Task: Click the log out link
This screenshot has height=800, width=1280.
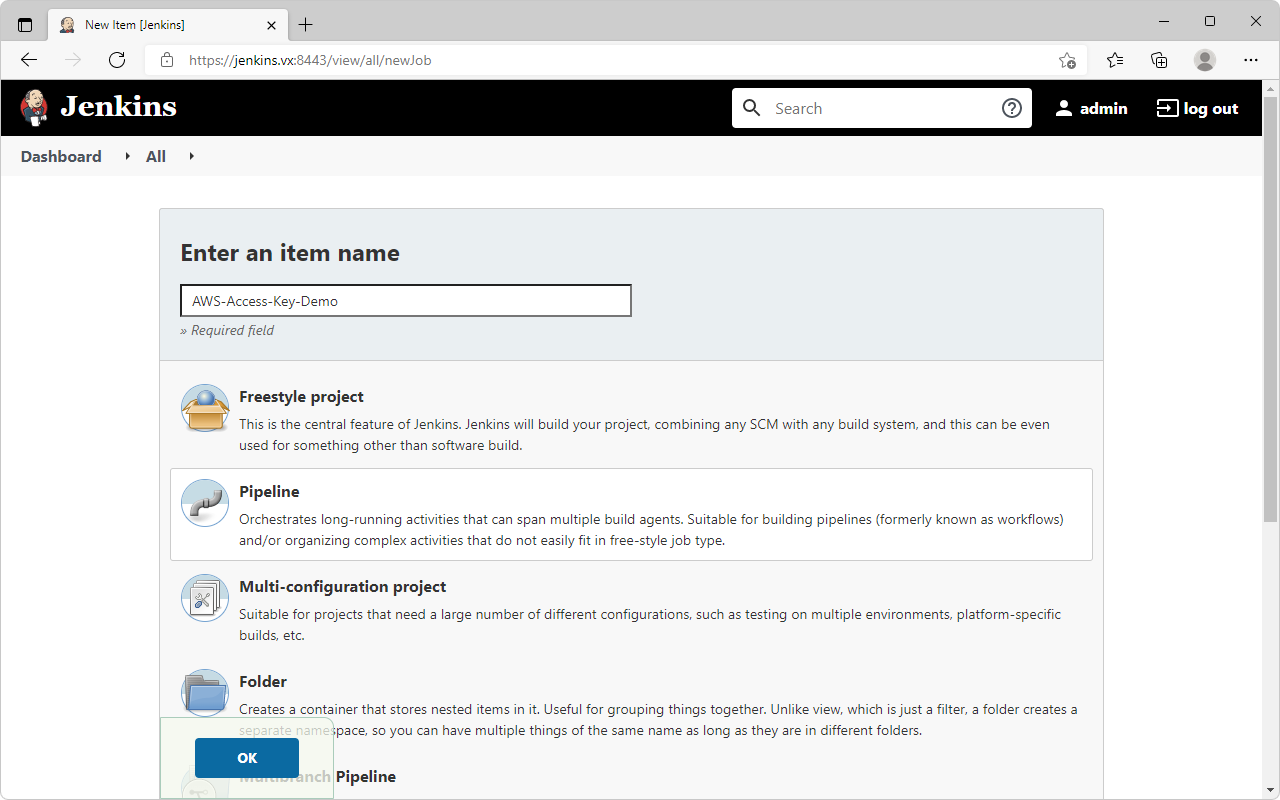Action: 1197,108
